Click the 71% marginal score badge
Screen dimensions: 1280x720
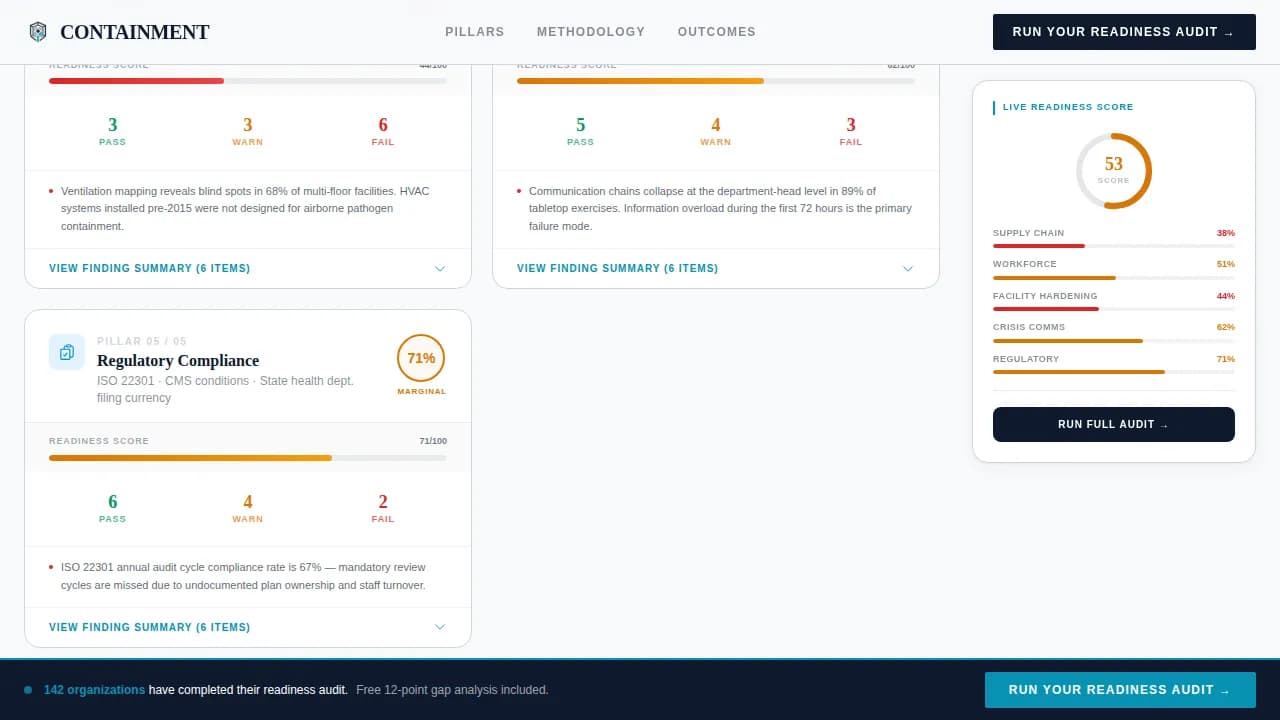[x=421, y=358]
